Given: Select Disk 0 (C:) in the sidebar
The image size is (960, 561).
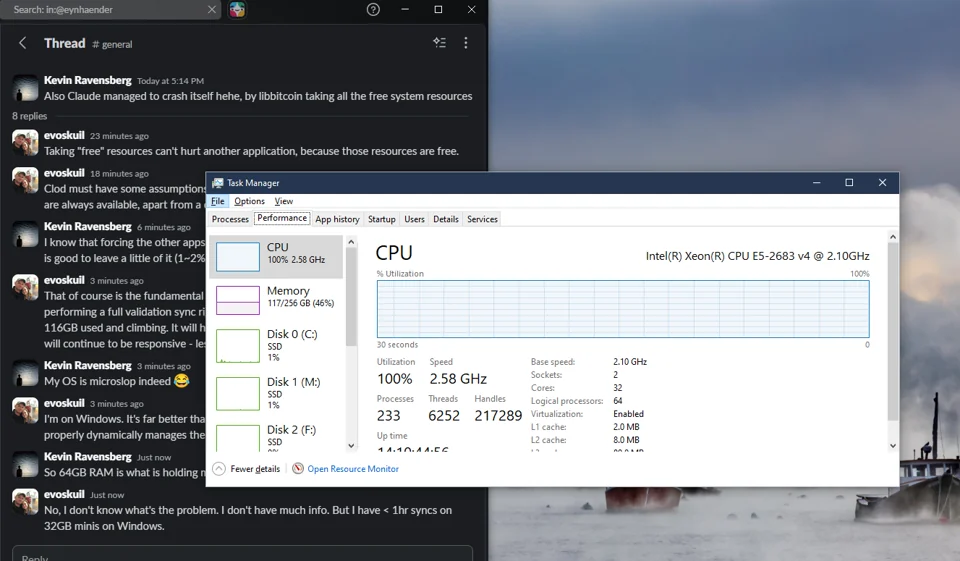Looking at the screenshot, I should [x=277, y=345].
